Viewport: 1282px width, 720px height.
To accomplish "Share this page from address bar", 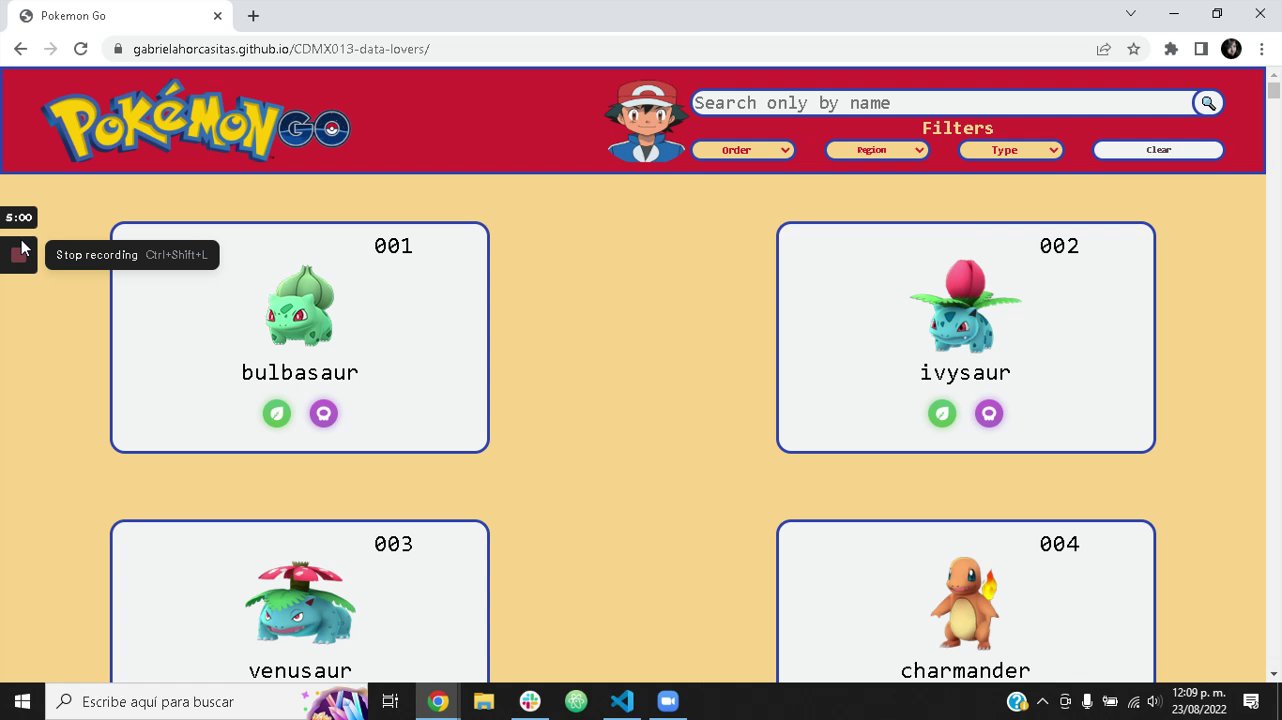I will 1103,49.
